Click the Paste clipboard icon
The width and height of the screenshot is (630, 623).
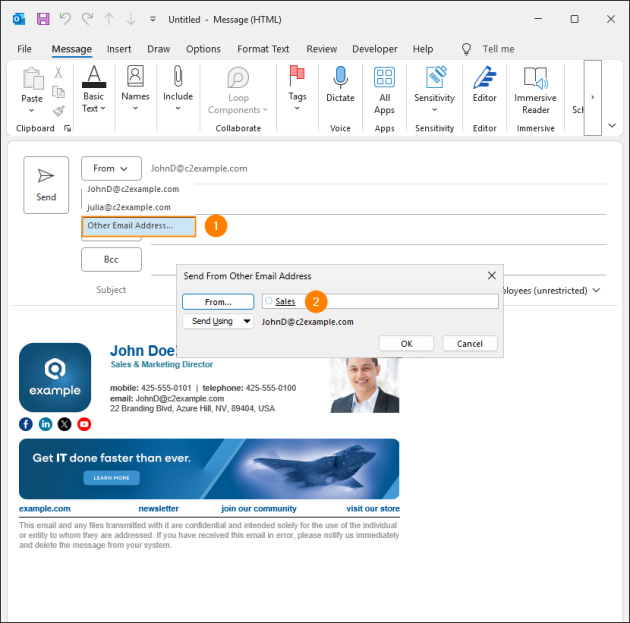click(33, 78)
